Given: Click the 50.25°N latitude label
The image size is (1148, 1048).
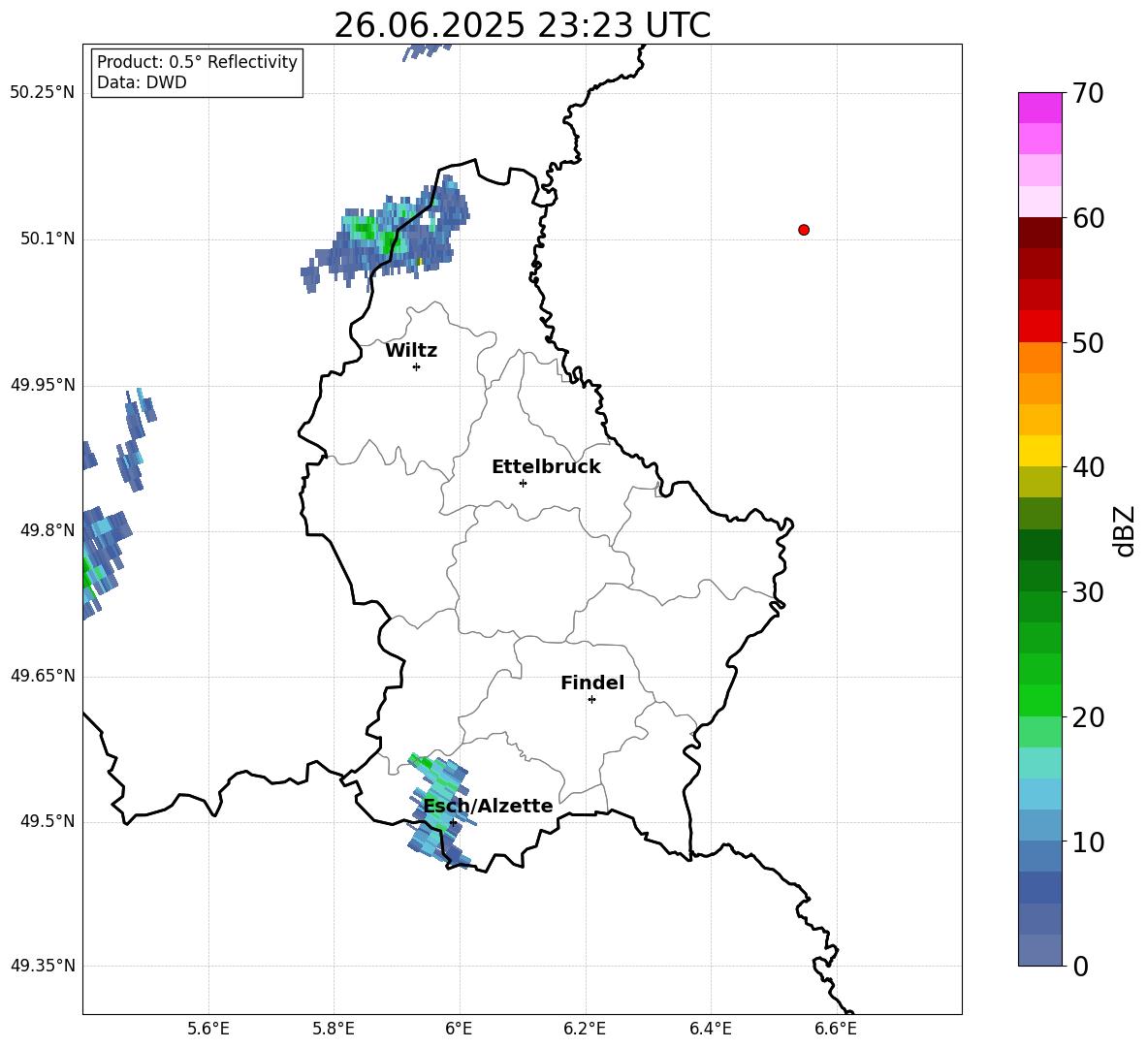Looking at the screenshot, I should click(43, 93).
